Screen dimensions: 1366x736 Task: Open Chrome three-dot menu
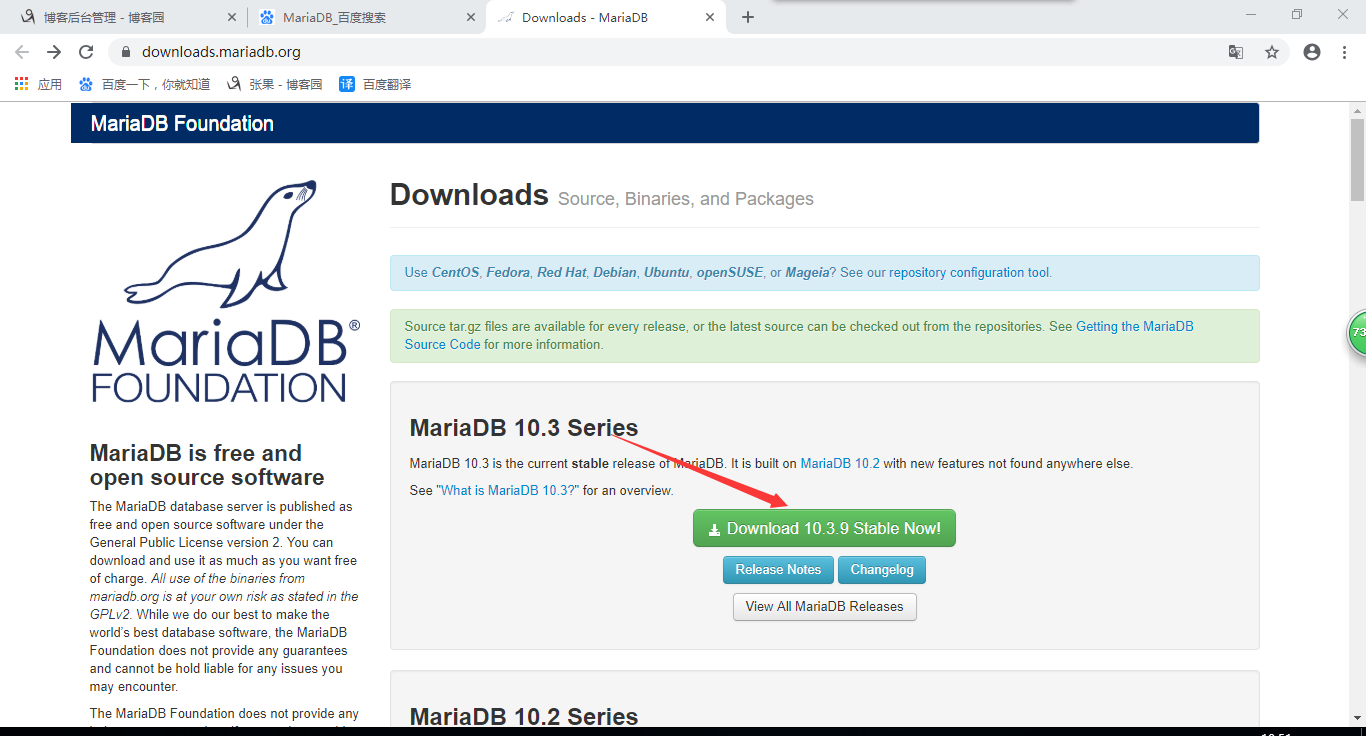1344,52
